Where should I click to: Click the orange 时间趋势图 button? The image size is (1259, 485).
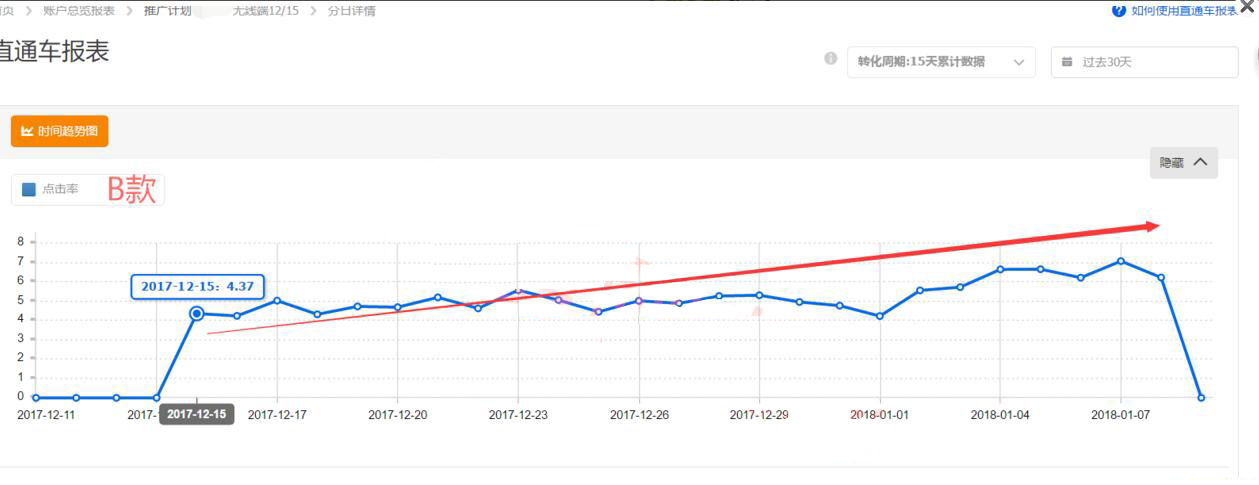59,131
